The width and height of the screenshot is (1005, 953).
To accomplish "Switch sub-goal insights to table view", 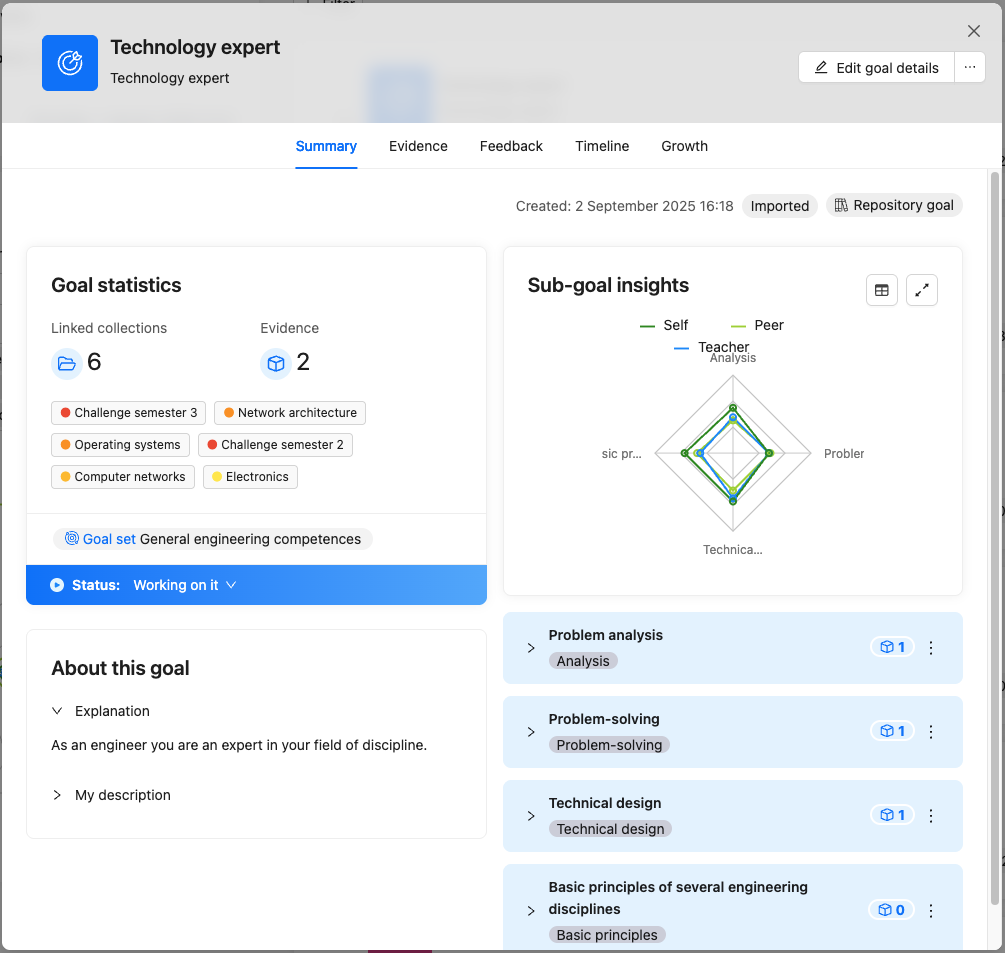I will coord(882,290).
